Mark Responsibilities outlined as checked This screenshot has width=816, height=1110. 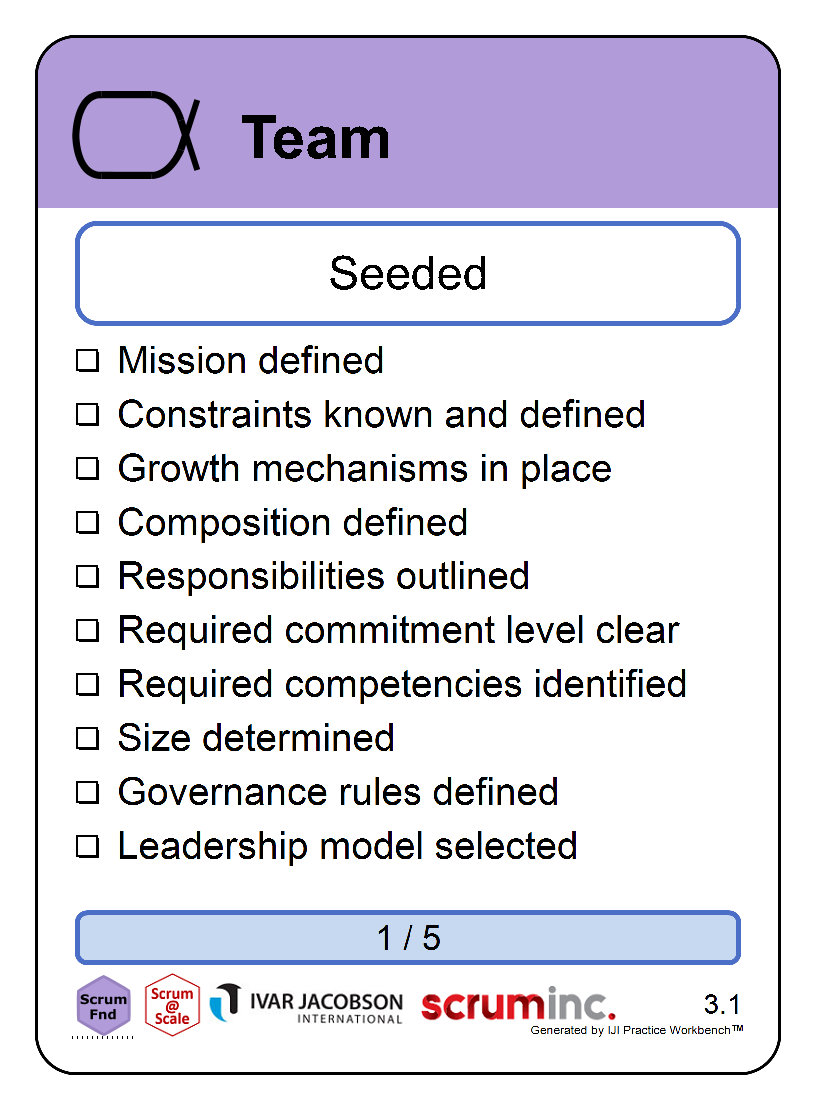[x=88, y=576]
